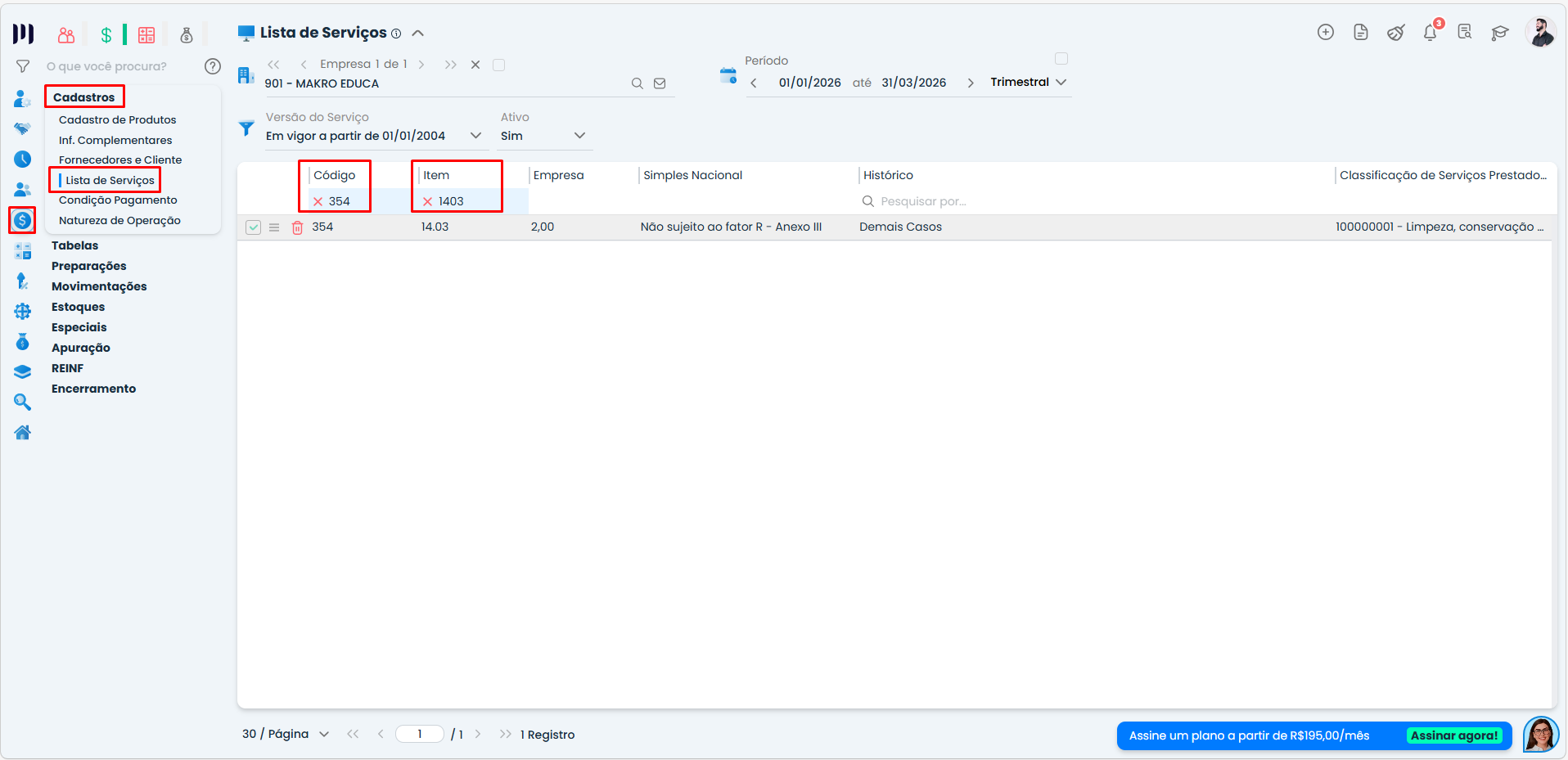Select the green dollar sign module
This screenshot has width=1568, height=760.
(106, 35)
